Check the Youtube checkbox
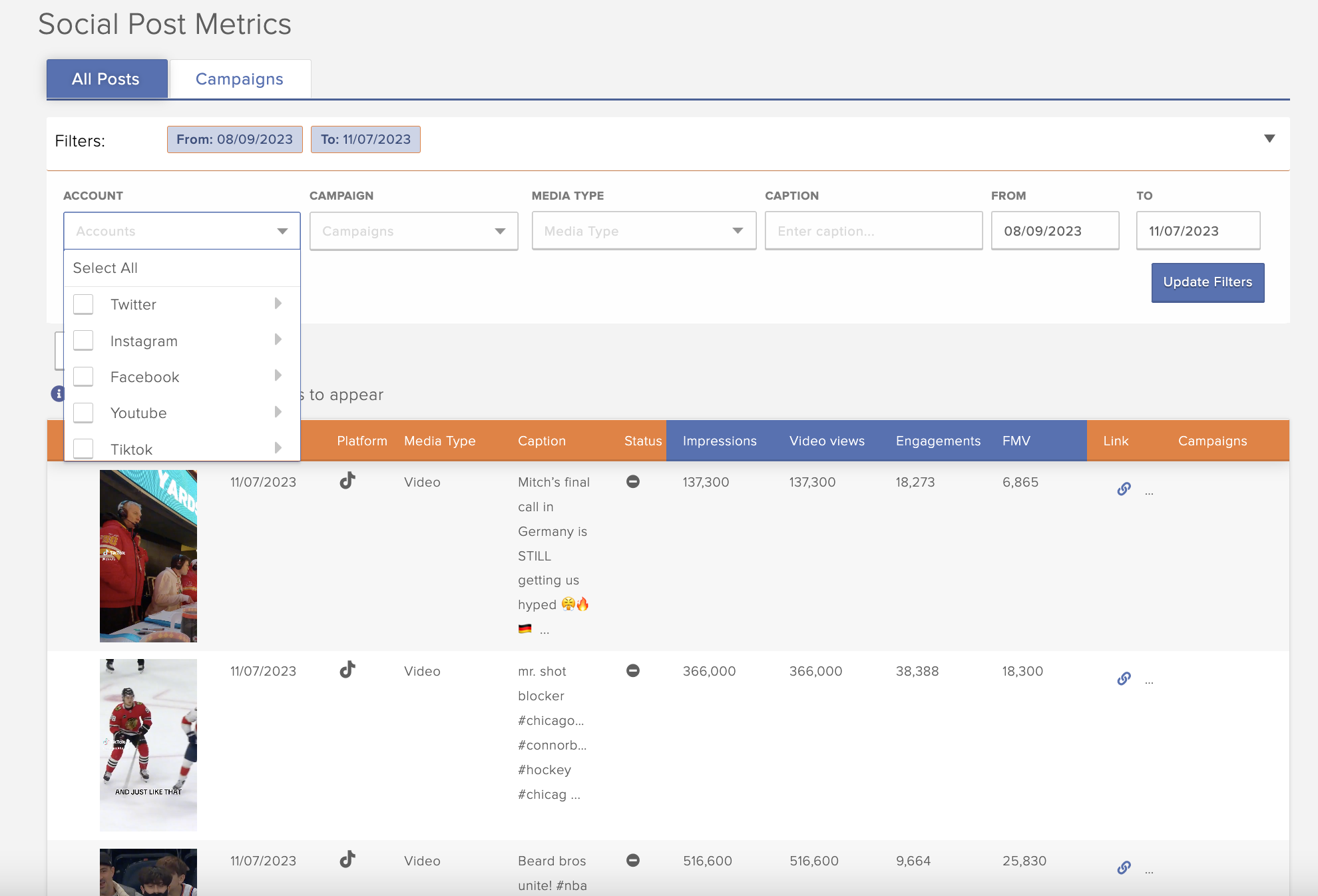The image size is (1318, 896). (83, 412)
